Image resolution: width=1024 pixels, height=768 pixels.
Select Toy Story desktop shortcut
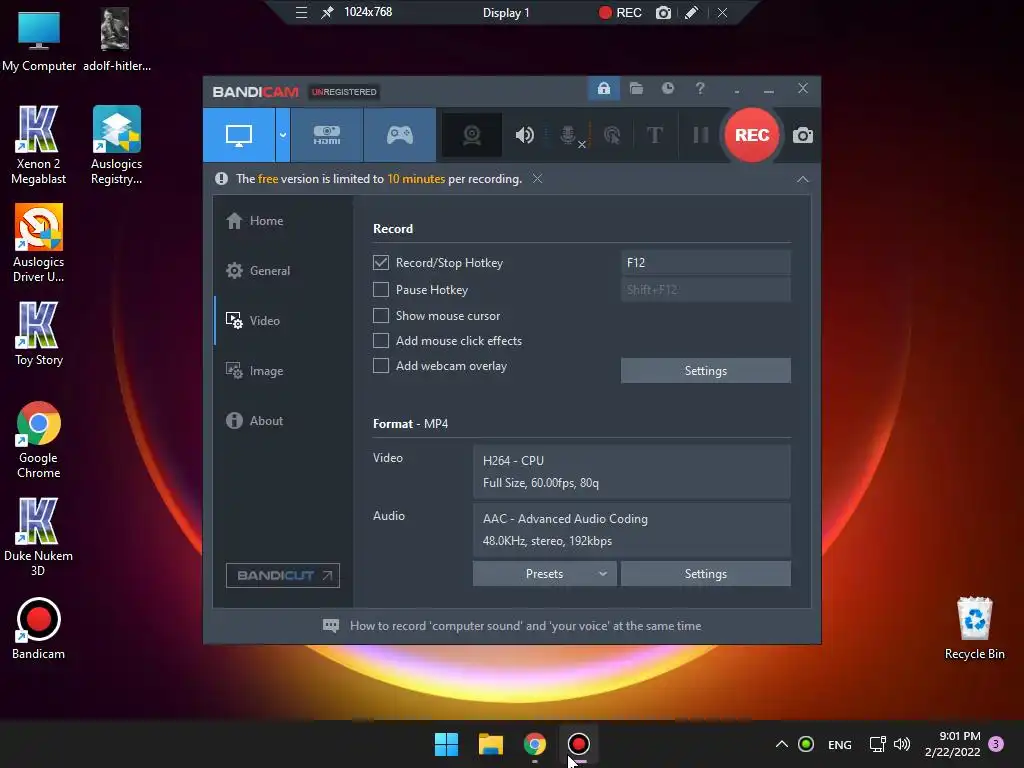[x=39, y=334]
